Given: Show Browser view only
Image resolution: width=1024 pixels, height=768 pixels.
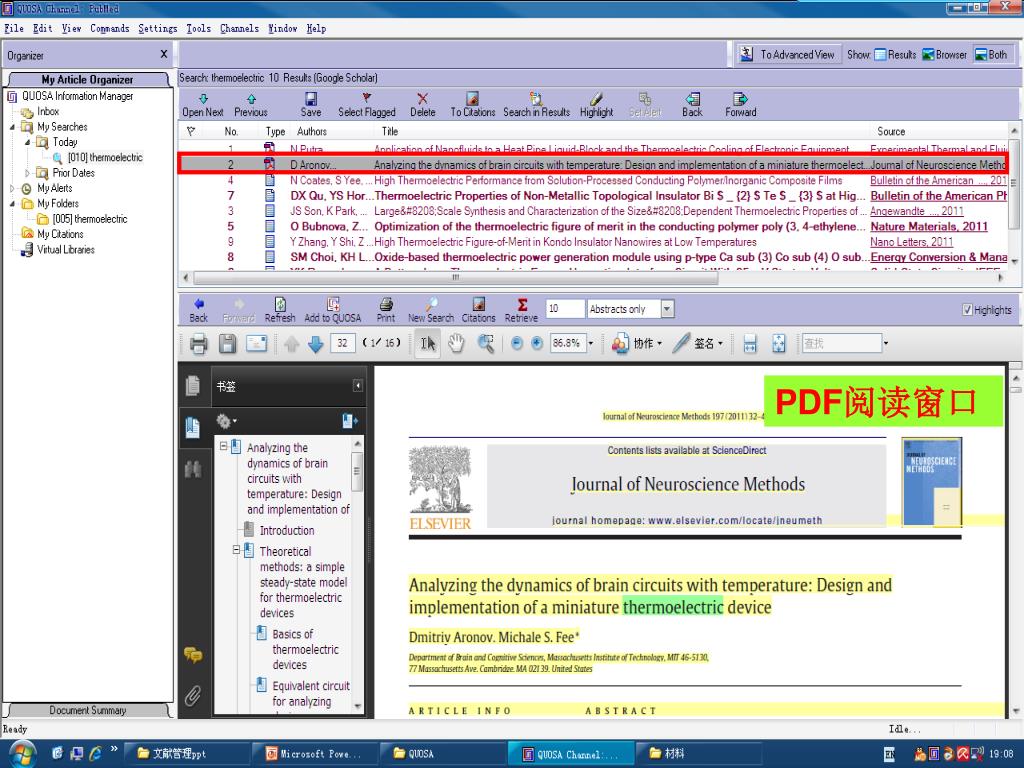Looking at the screenshot, I should [x=944, y=55].
